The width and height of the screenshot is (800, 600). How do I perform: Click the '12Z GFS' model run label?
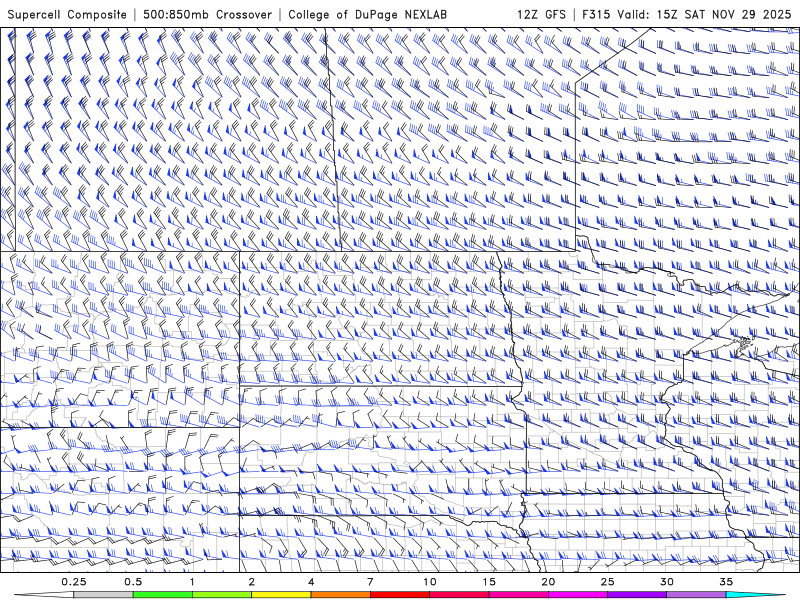(541, 15)
